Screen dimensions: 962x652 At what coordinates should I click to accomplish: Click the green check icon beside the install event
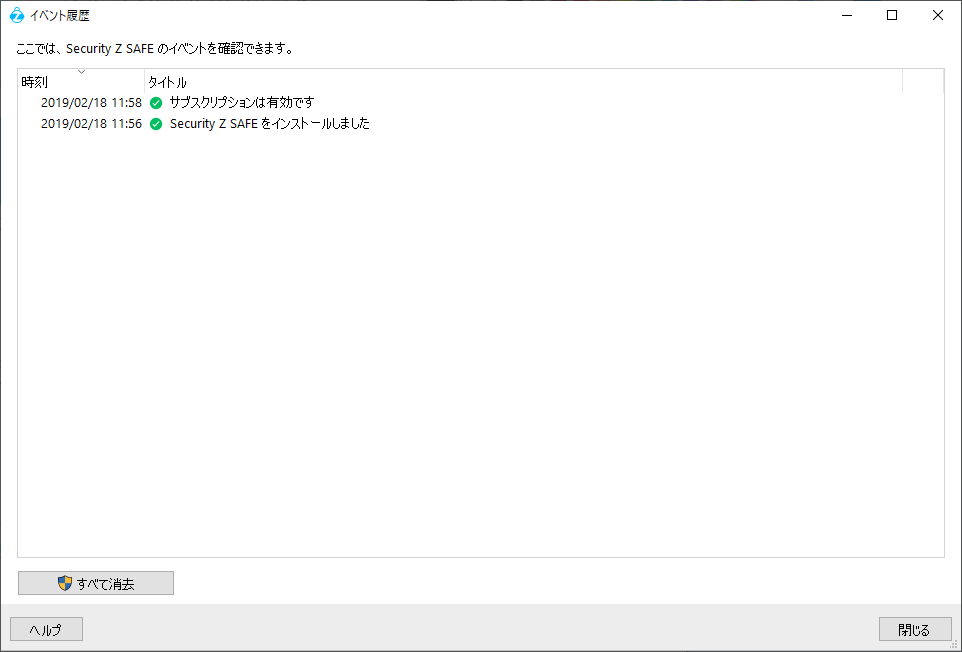tap(156, 124)
